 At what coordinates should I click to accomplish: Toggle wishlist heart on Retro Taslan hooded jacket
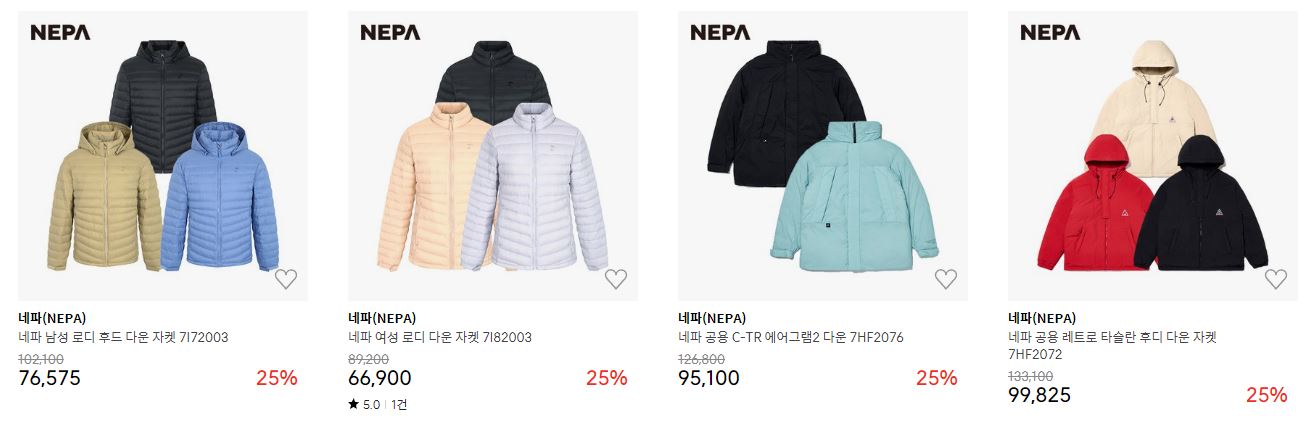pos(1276,279)
